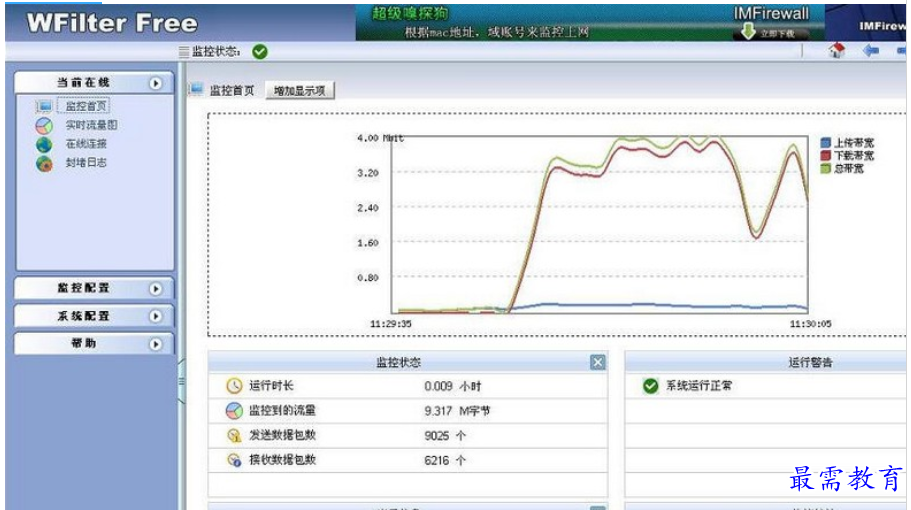Select the 当前在线 menu header
This screenshot has width=911, height=510.
tap(94, 82)
